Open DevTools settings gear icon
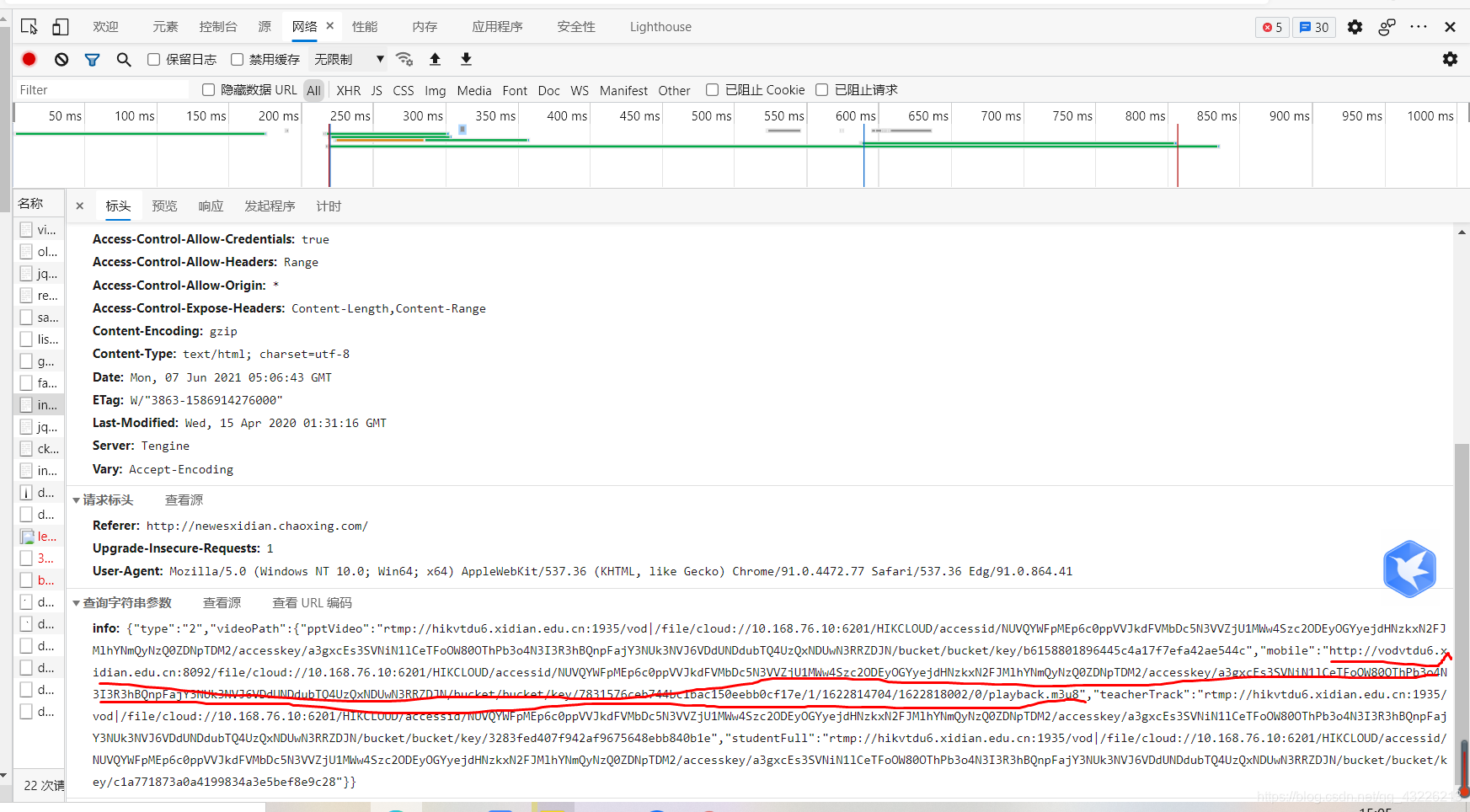Viewport: 1470px width, 812px height. tap(1355, 27)
